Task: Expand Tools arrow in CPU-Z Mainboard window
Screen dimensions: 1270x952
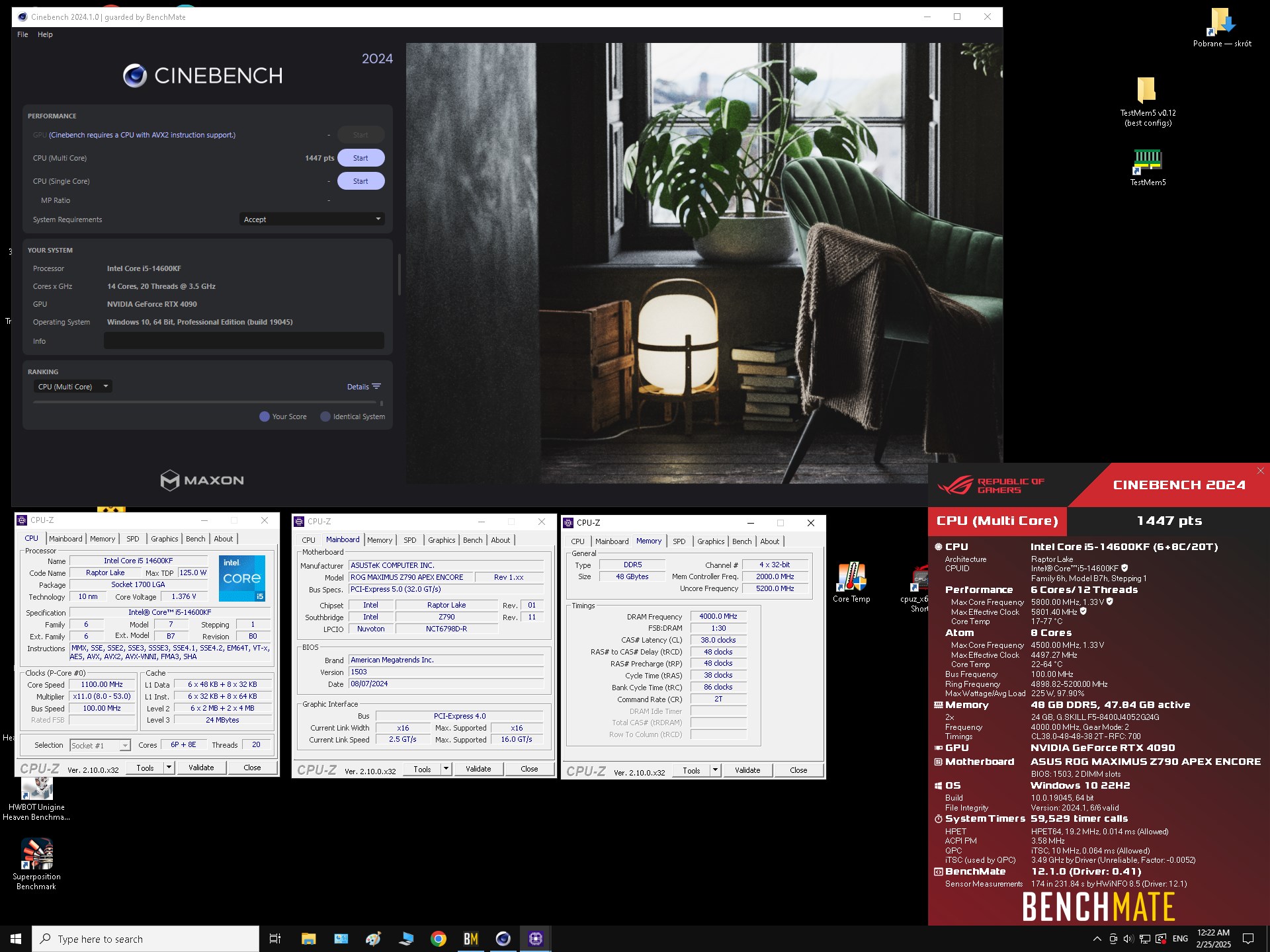Action: (x=446, y=769)
